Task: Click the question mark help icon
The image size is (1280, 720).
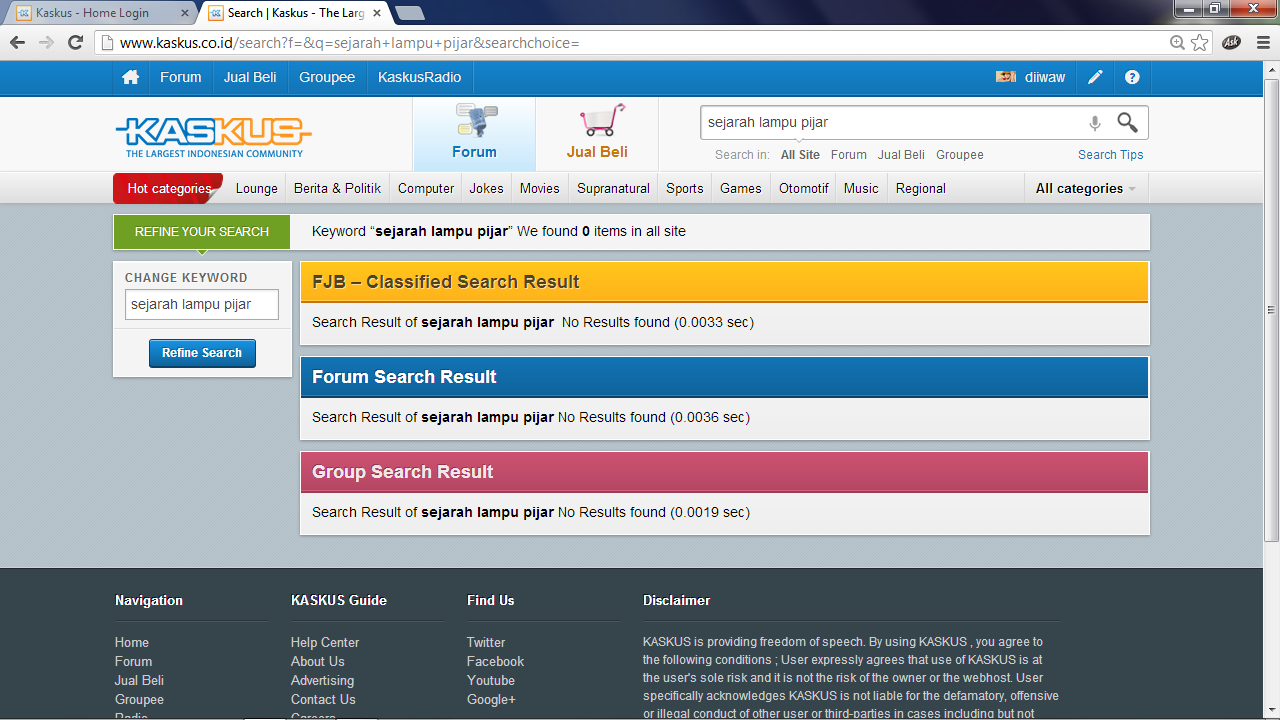Action: coord(1132,77)
